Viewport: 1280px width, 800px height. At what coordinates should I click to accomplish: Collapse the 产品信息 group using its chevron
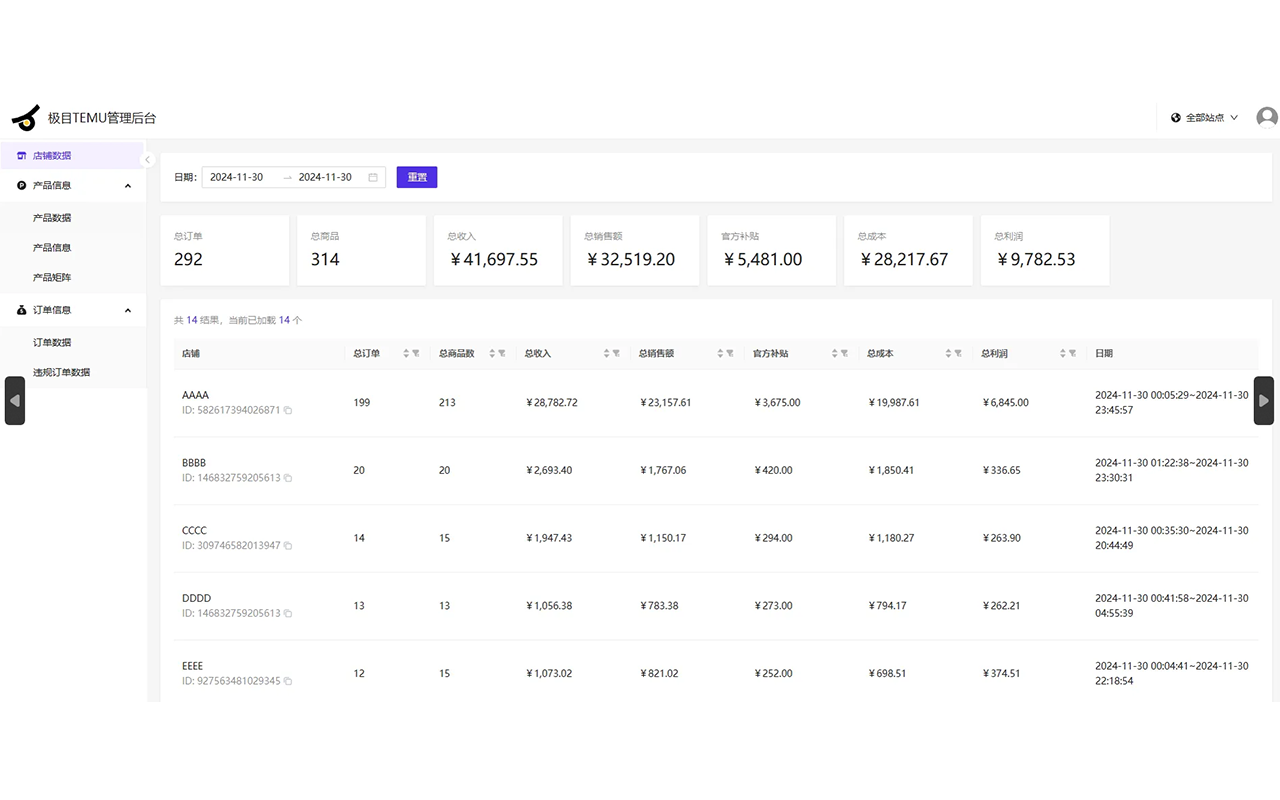[x=127, y=185]
